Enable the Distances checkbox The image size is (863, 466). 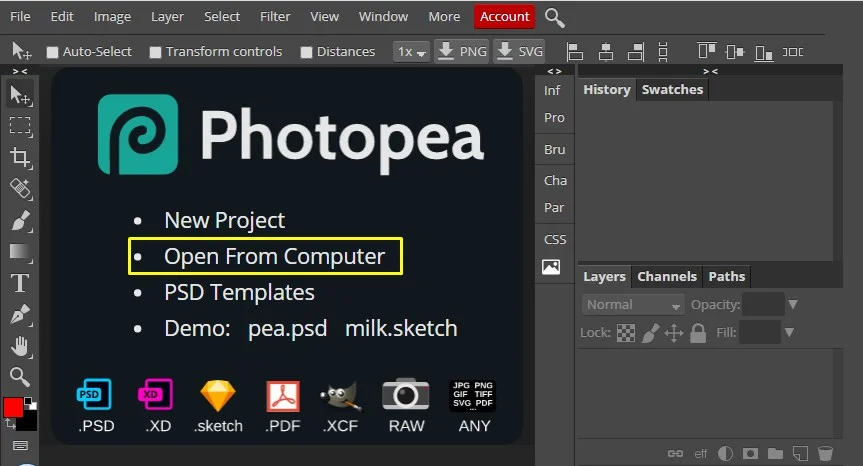click(x=306, y=52)
